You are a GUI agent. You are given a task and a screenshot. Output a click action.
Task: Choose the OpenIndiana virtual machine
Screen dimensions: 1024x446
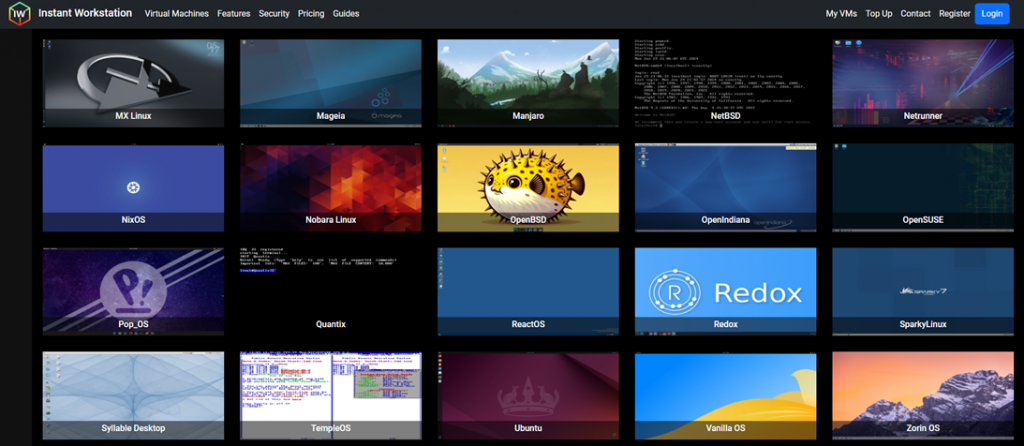coord(726,188)
